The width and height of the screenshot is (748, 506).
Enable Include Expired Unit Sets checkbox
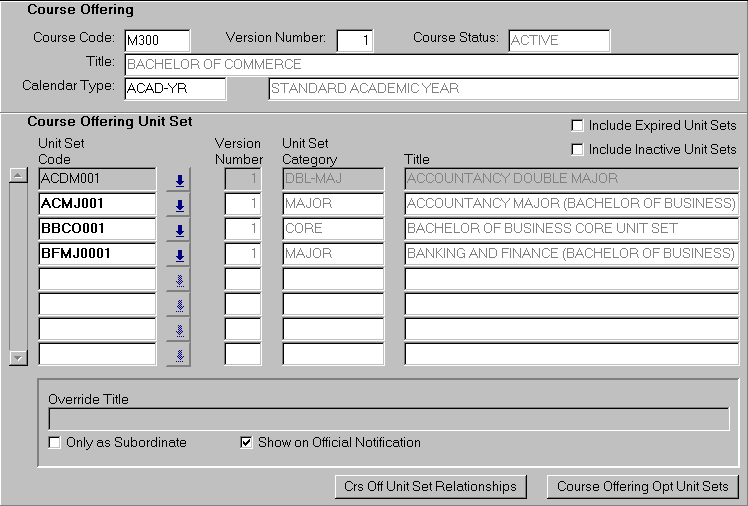click(x=577, y=126)
